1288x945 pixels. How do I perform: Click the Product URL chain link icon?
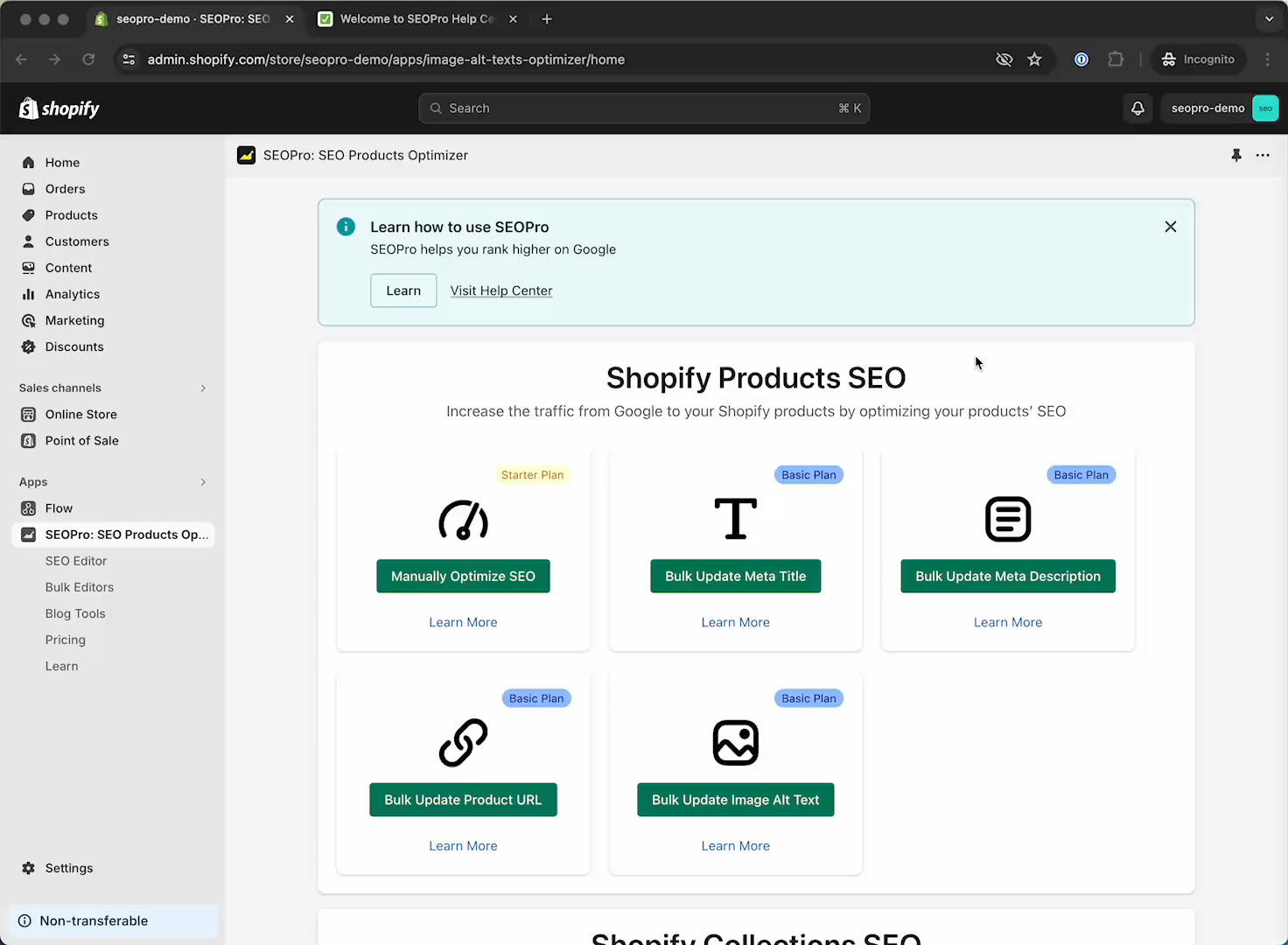point(463,743)
